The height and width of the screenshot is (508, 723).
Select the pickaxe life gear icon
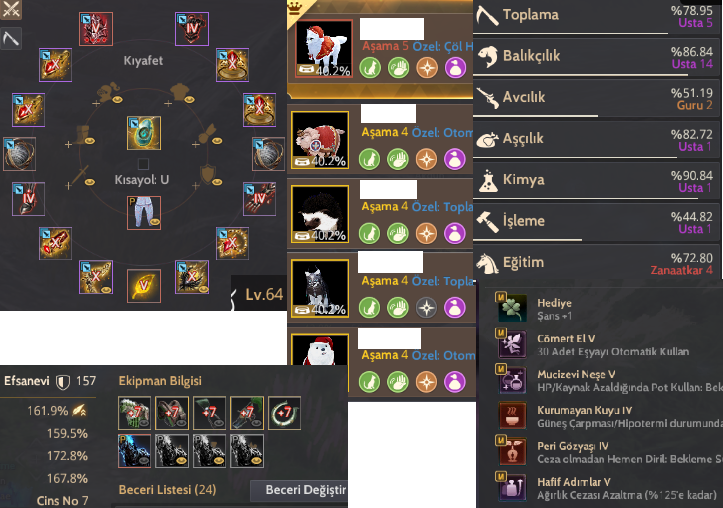[x=11, y=39]
